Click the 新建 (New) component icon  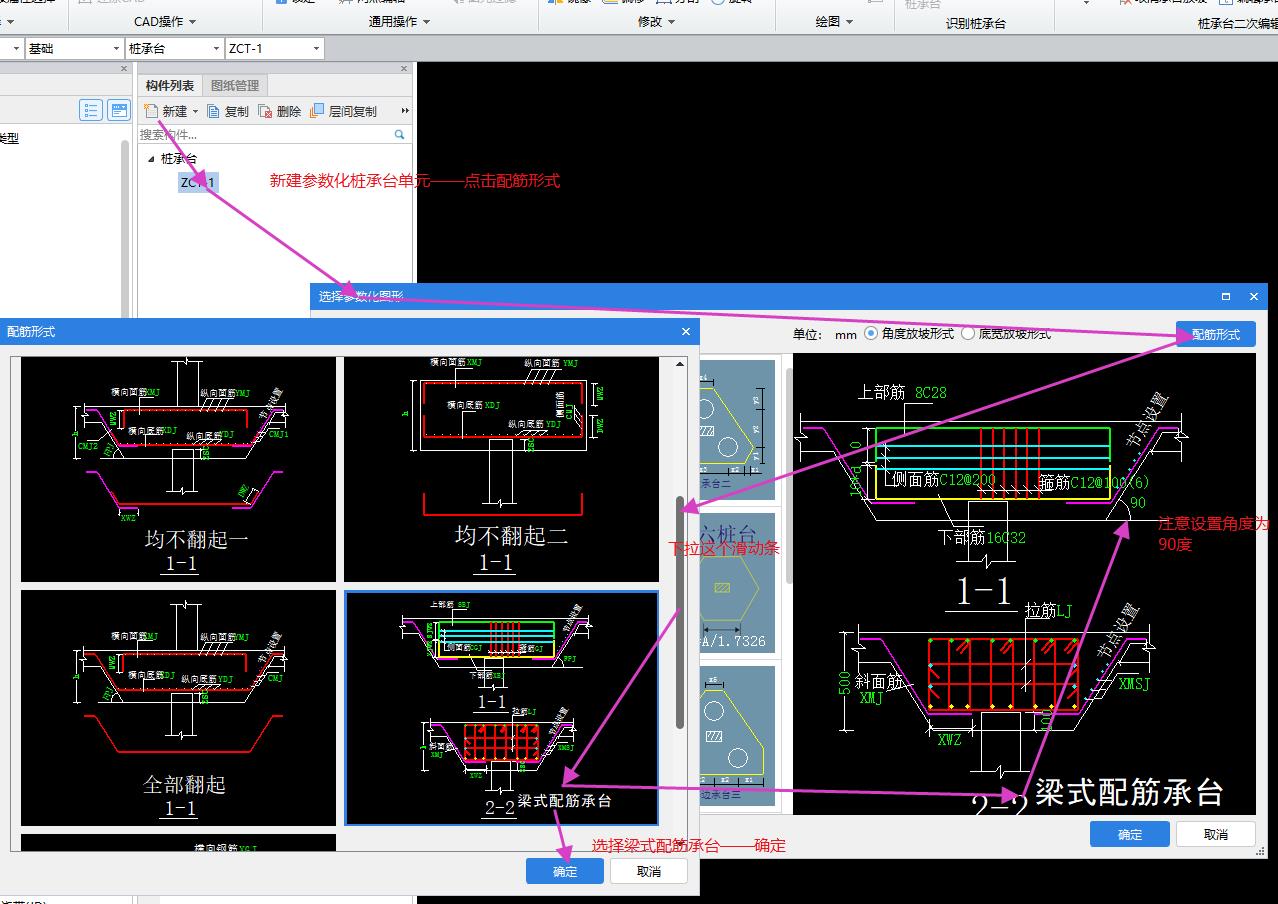click(152, 111)
